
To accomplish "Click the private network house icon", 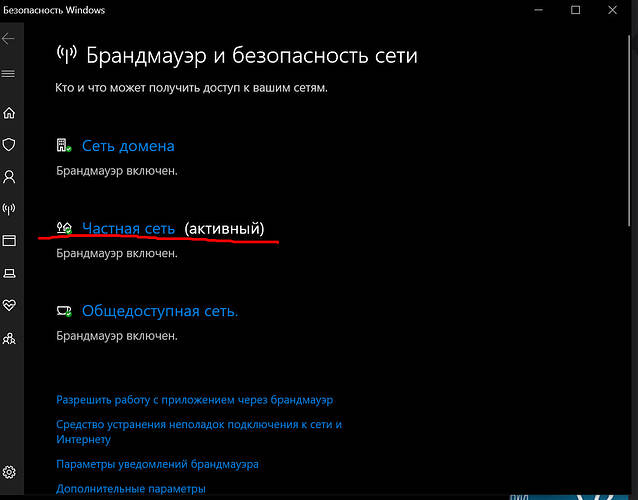I will pyautogui.click(x=64, y=228).
